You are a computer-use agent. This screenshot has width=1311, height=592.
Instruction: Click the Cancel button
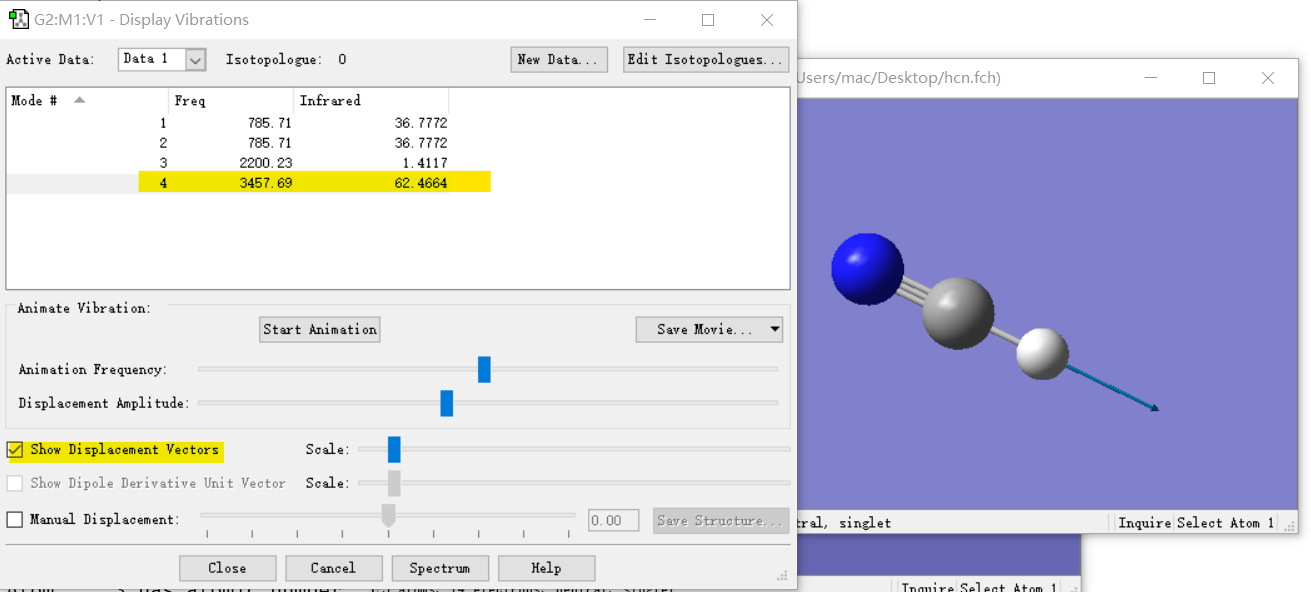333,568
